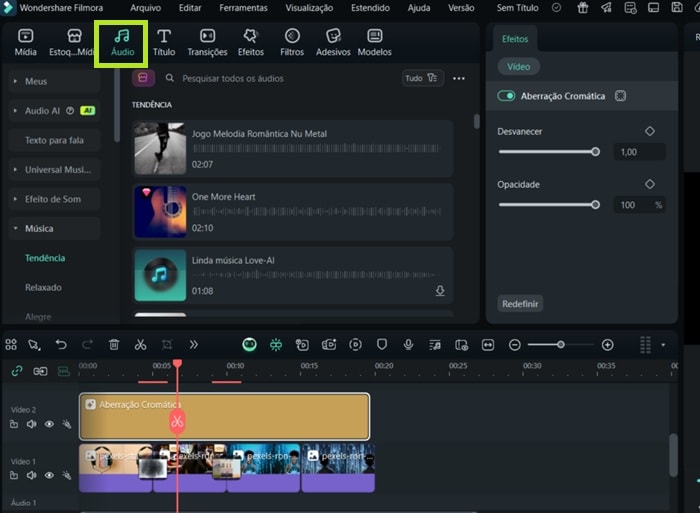Click zoom in plus button on timeline
The image size is (700, 513).
pos(608,345)
